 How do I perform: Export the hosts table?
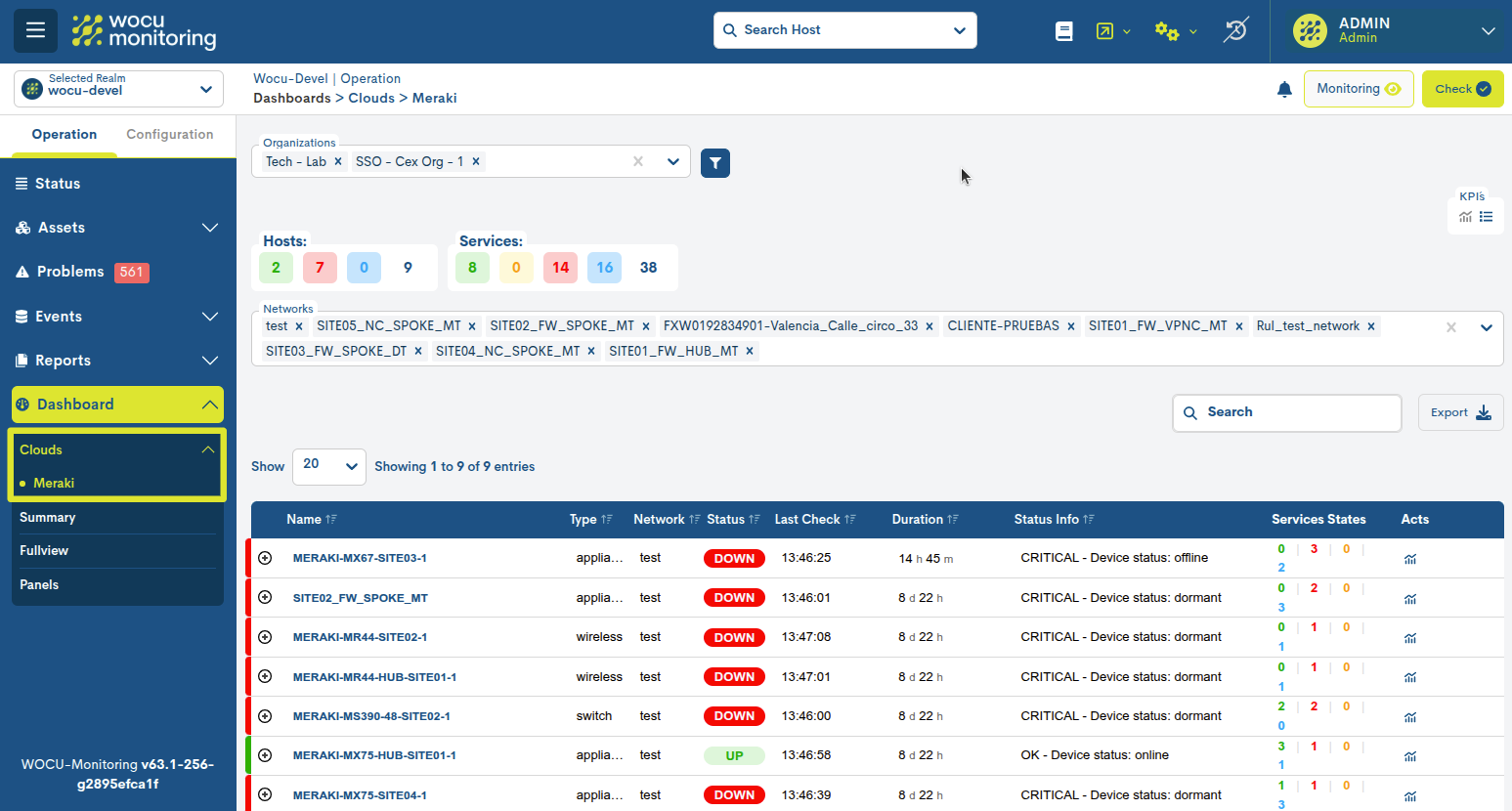click(1460, 412)
